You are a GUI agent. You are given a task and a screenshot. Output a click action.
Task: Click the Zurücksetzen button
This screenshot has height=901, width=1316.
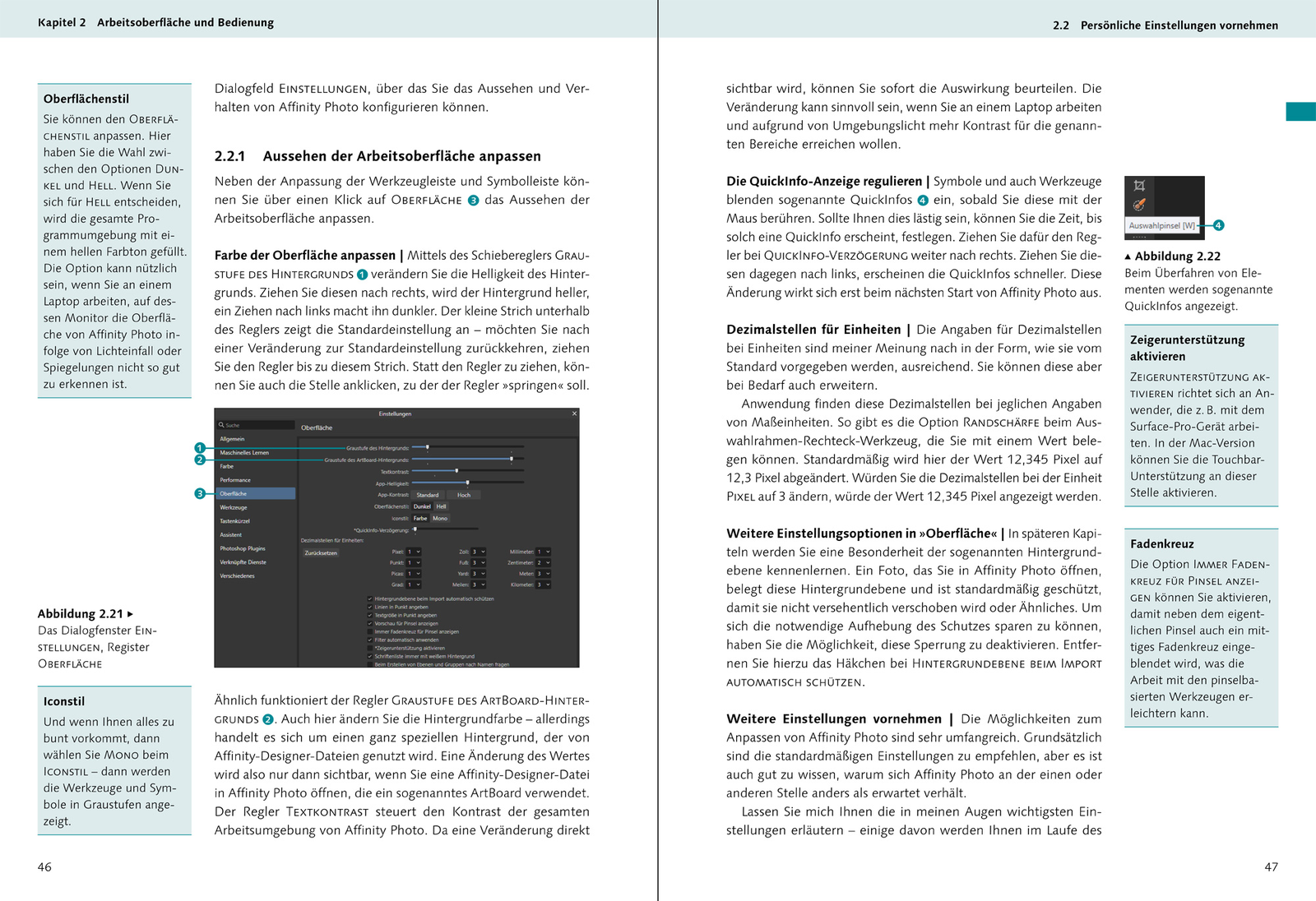pos(321,552)
